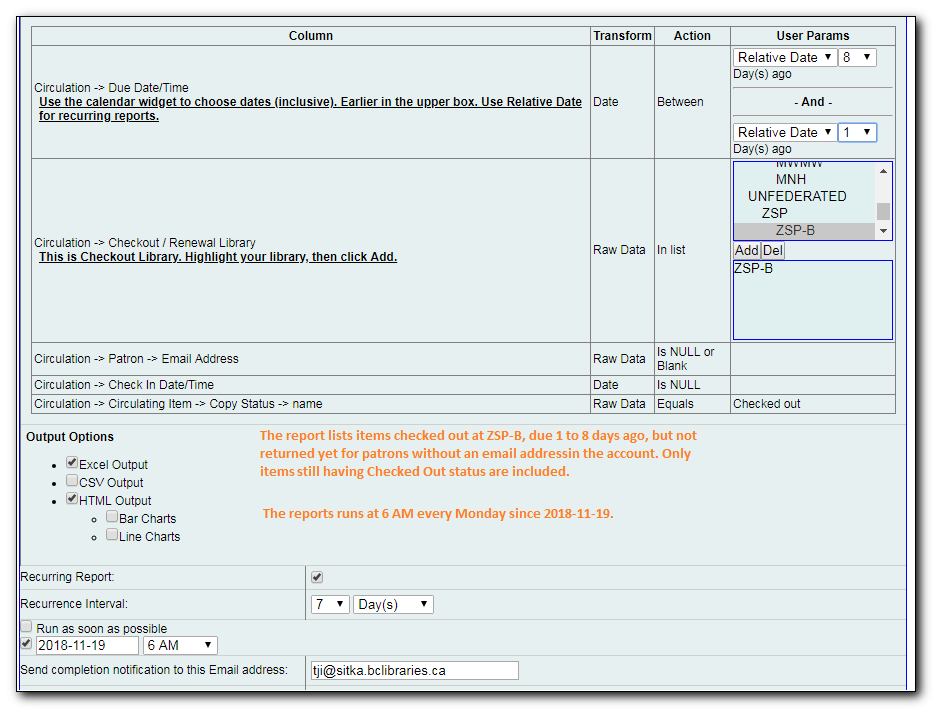Enable the Line Charts option
The width and height of the screenshot is (933, 709).
pos(112,535)
